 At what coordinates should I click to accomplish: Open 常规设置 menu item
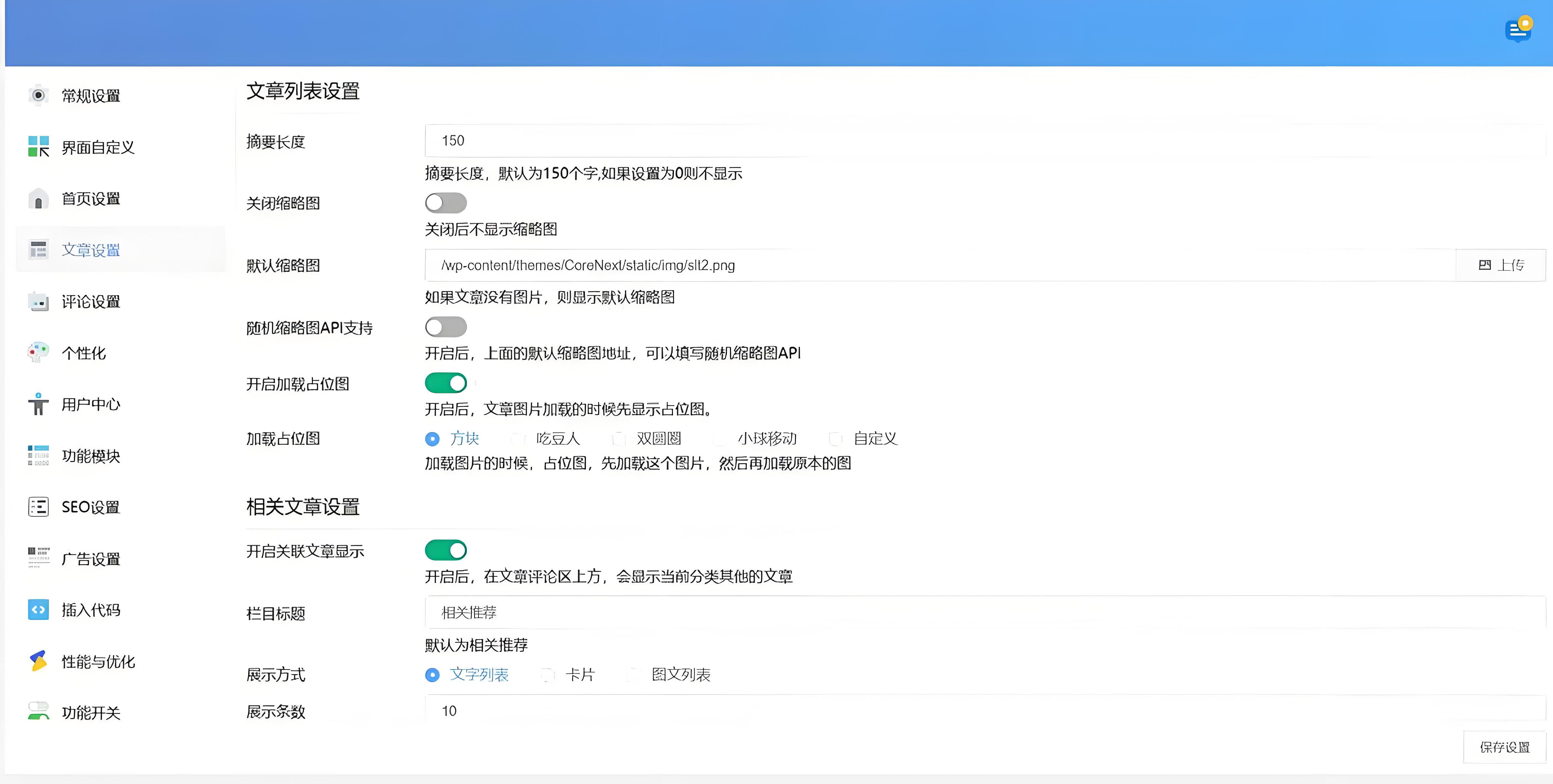[x=91, y=96]
